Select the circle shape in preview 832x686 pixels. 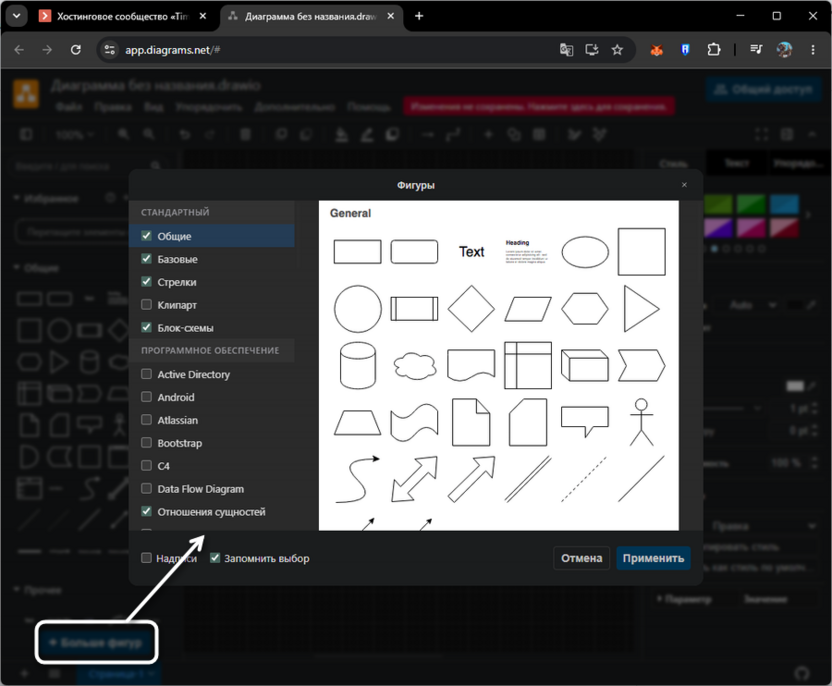point(358,309)
